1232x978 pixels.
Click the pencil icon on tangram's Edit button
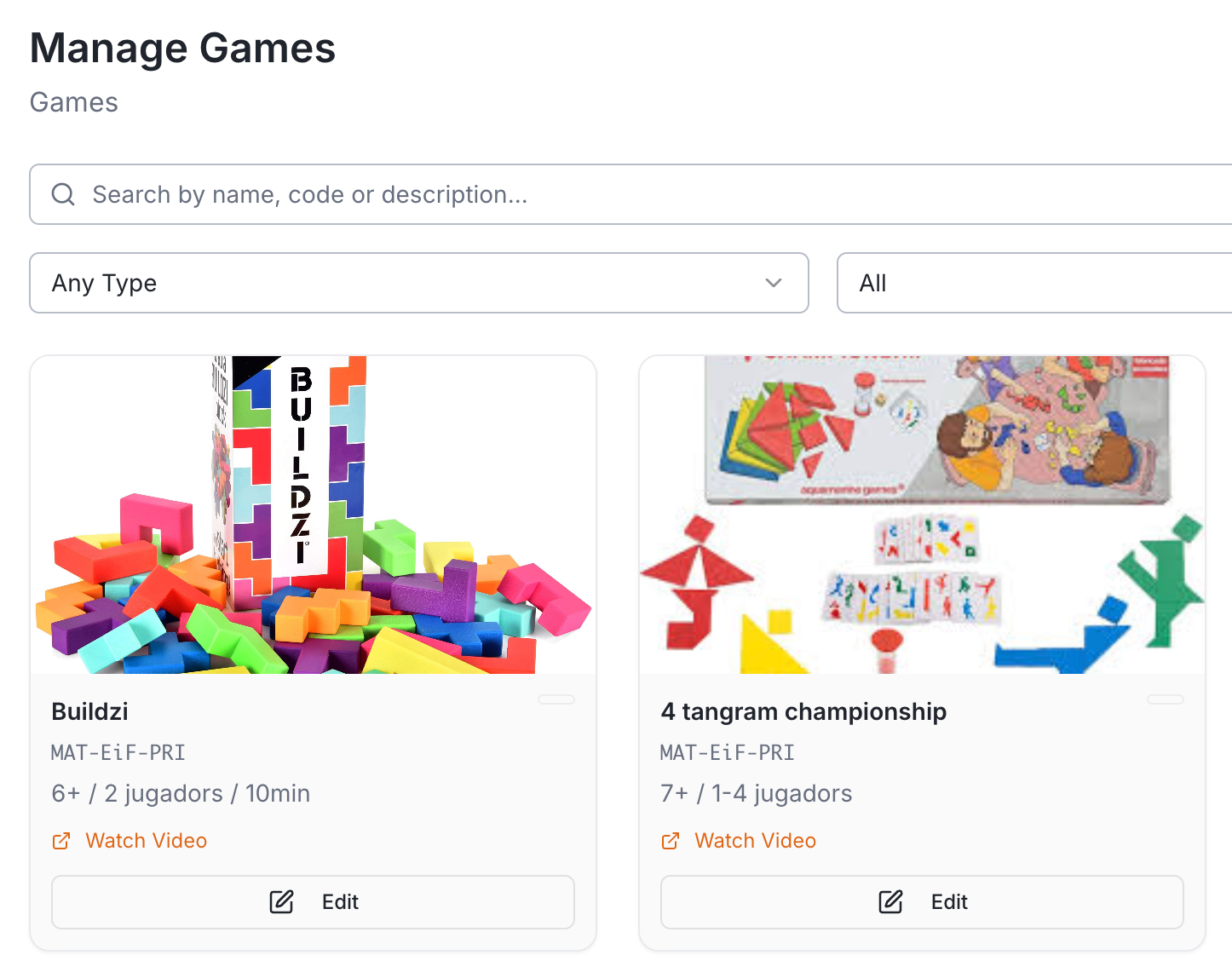point(890,902)
